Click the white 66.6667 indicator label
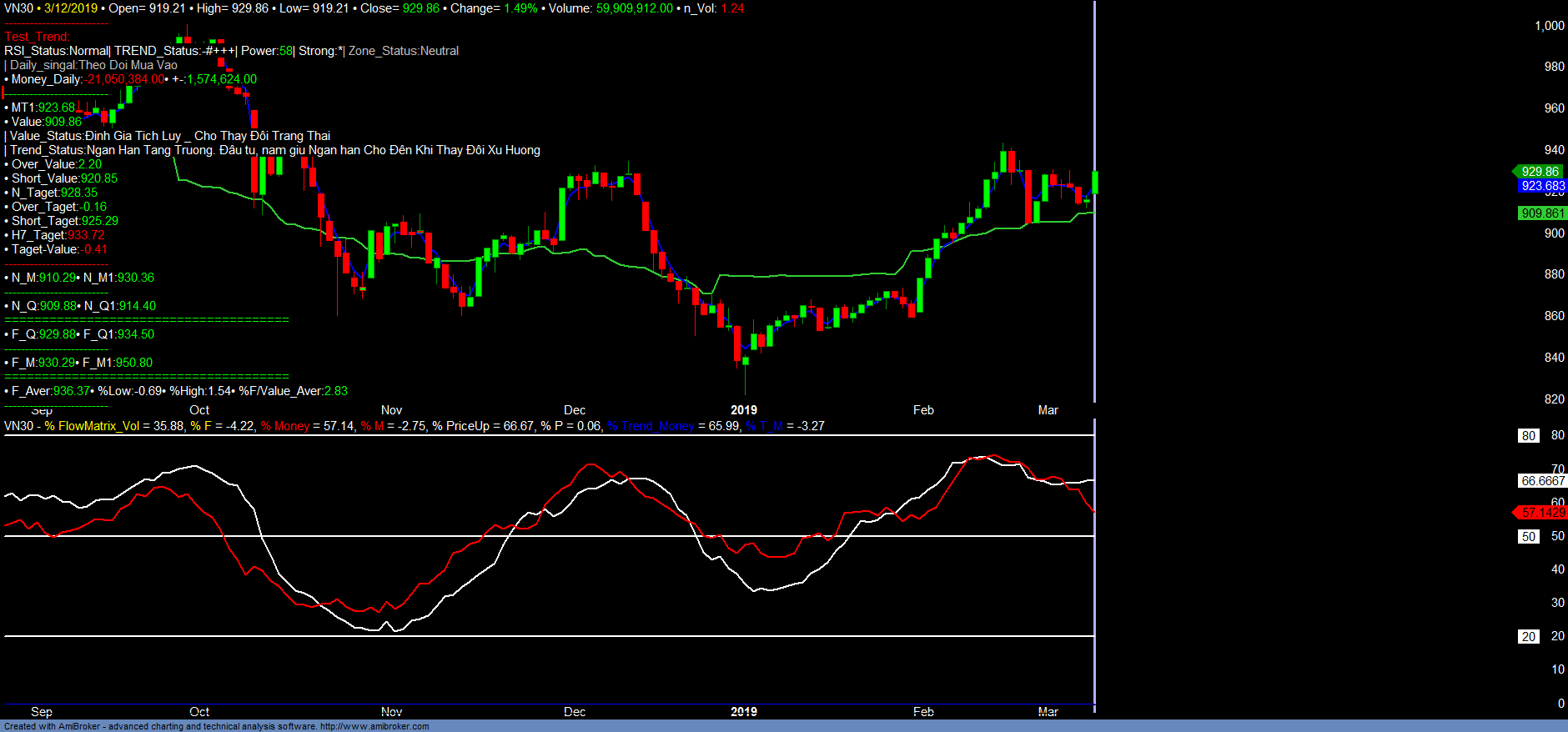This screenshot has height=732, width=1568. click(1542, 481)
